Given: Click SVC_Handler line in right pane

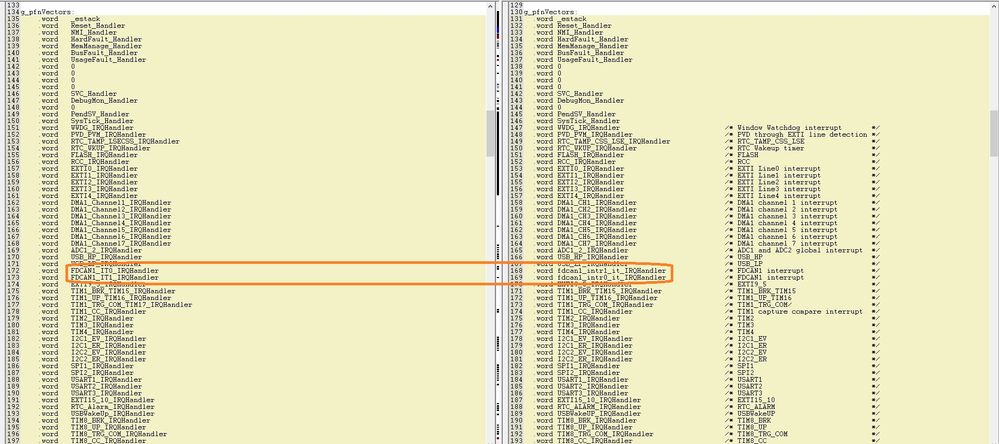Looking at the screenshot, I should (580, 94).
